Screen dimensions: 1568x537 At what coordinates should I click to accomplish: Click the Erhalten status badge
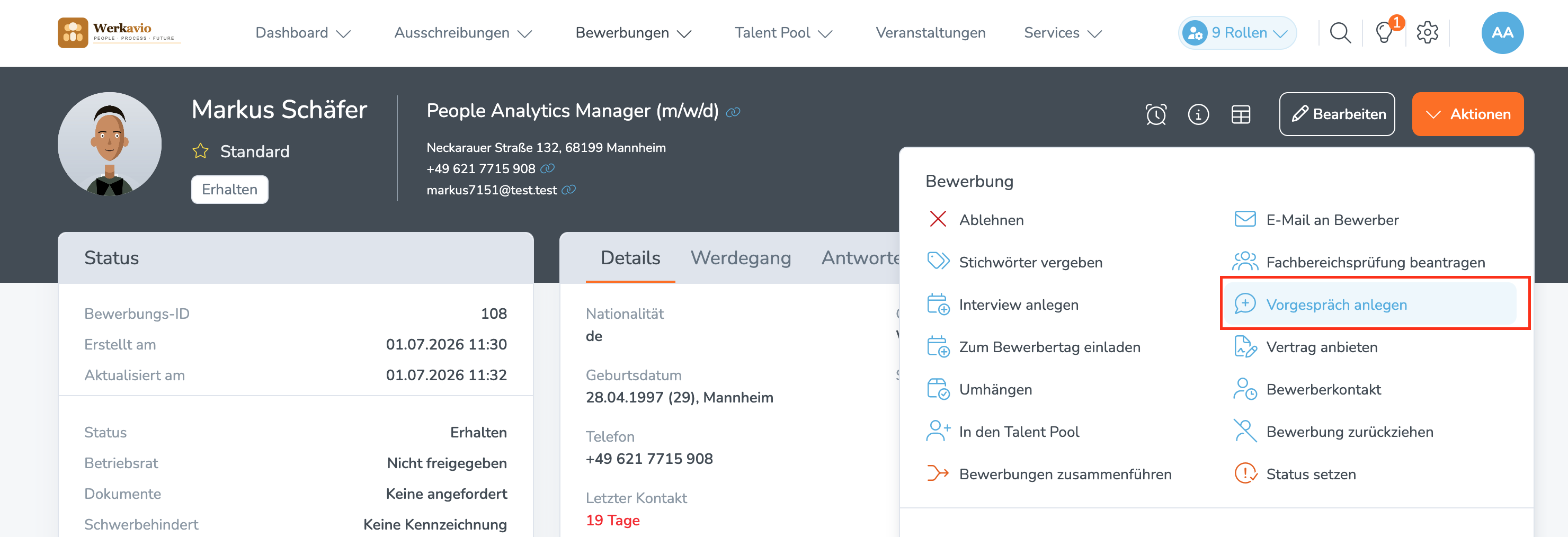click(x=229, y=190)
